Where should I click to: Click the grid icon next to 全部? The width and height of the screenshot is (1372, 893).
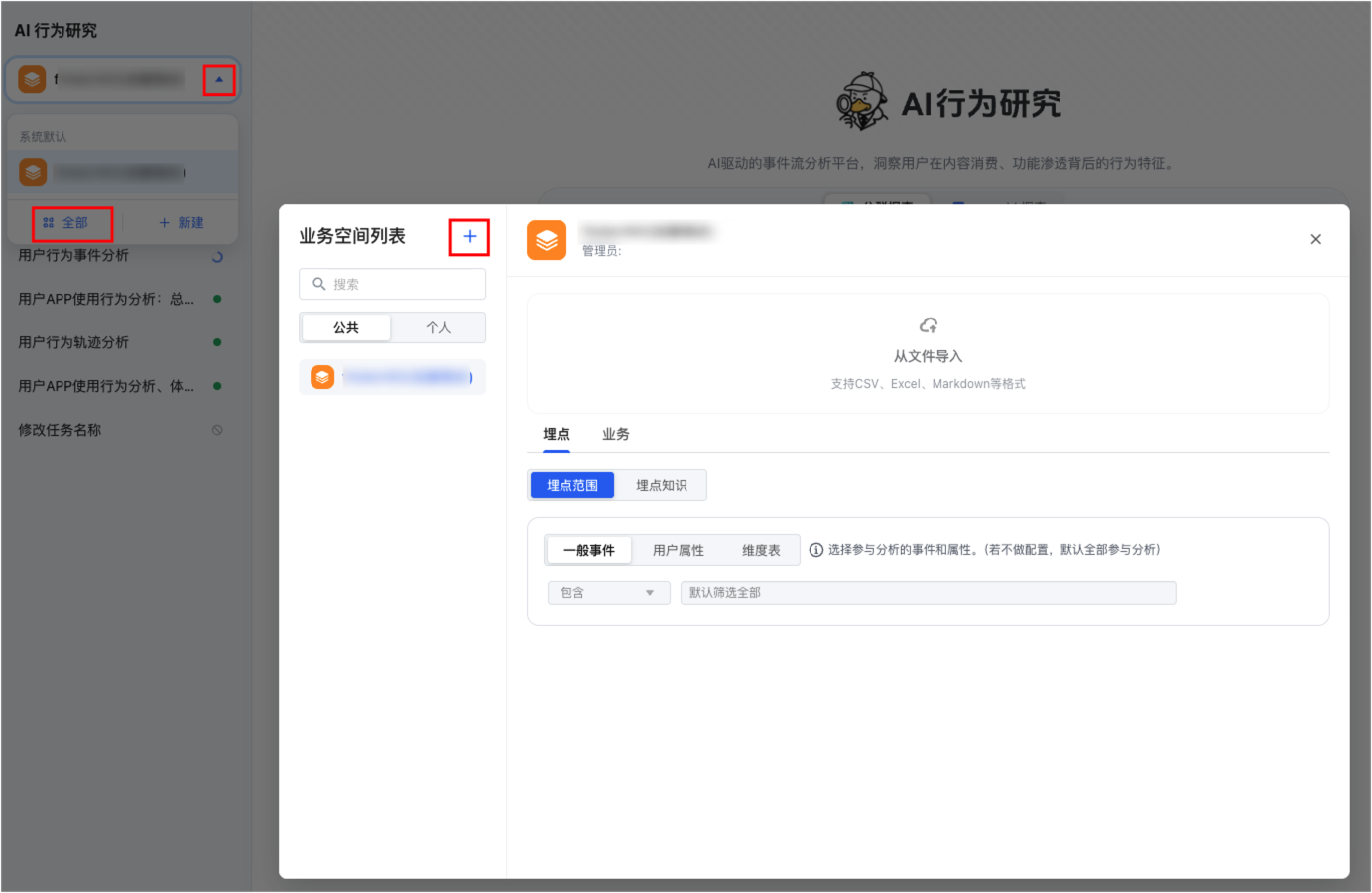49,223
